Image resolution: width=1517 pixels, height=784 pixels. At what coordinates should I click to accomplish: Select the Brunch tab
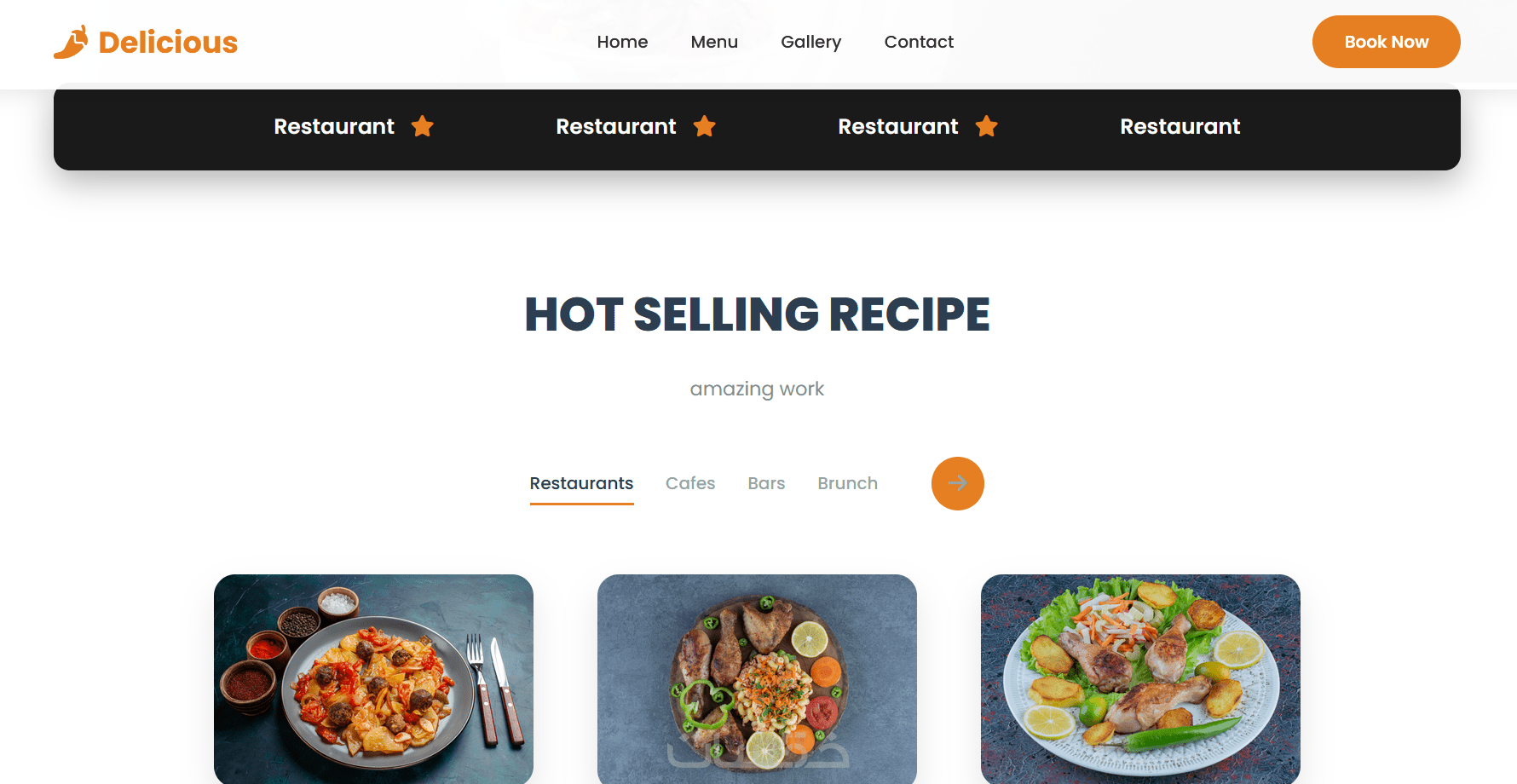coord(847,483)
